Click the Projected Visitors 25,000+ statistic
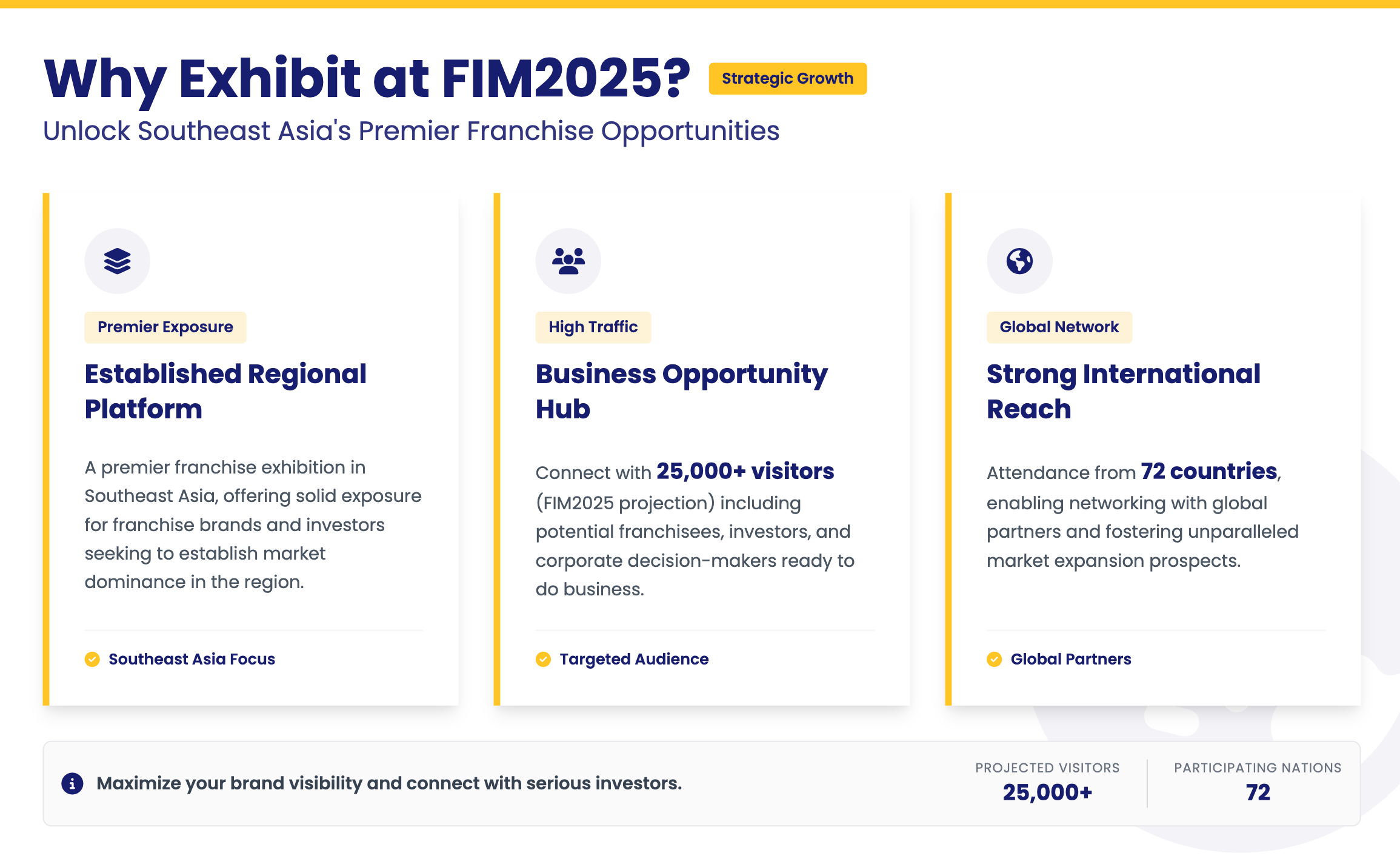Screen dimensions: 1400x867 [x=1047, y=792]
